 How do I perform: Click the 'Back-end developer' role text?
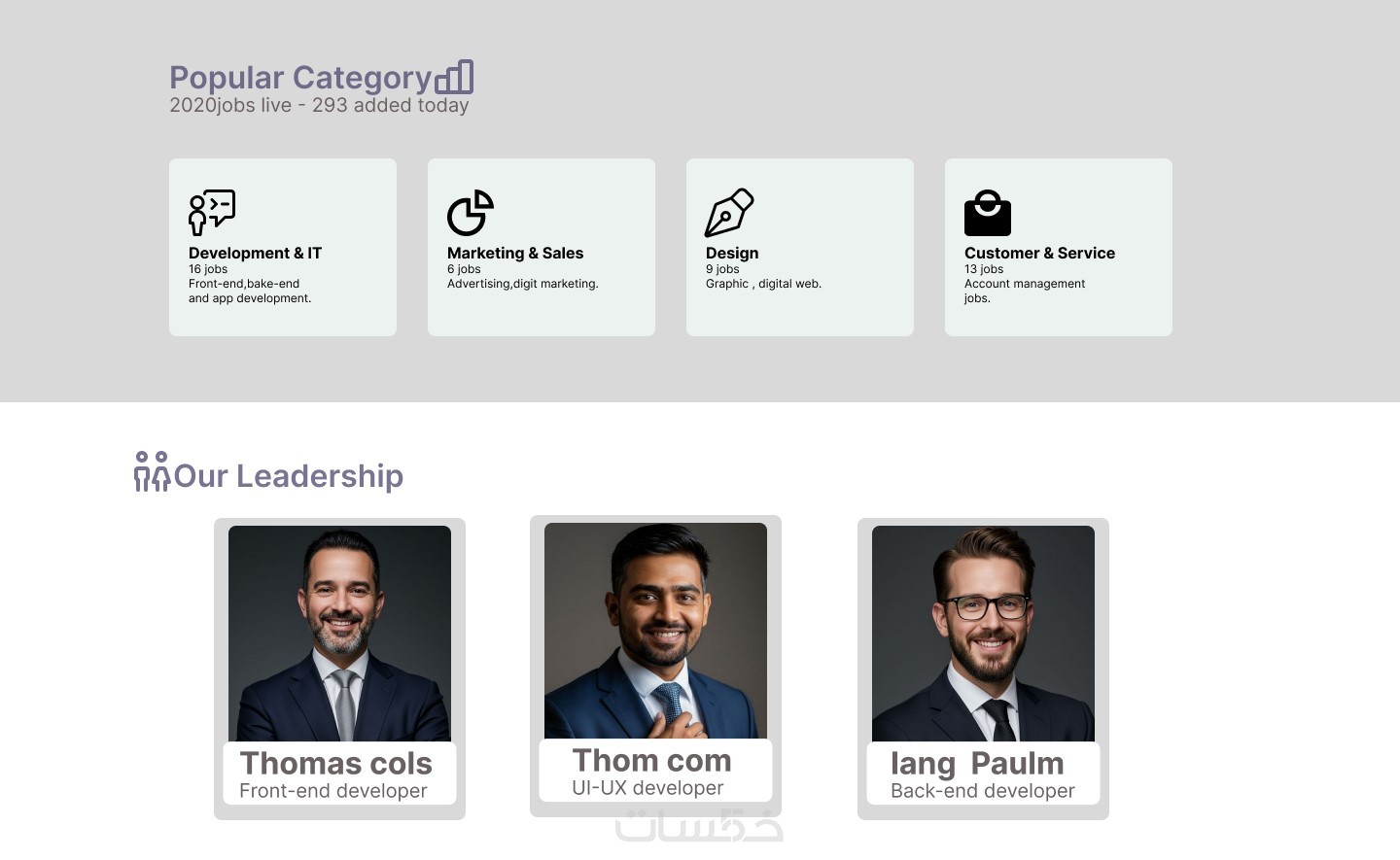(983, 791)
